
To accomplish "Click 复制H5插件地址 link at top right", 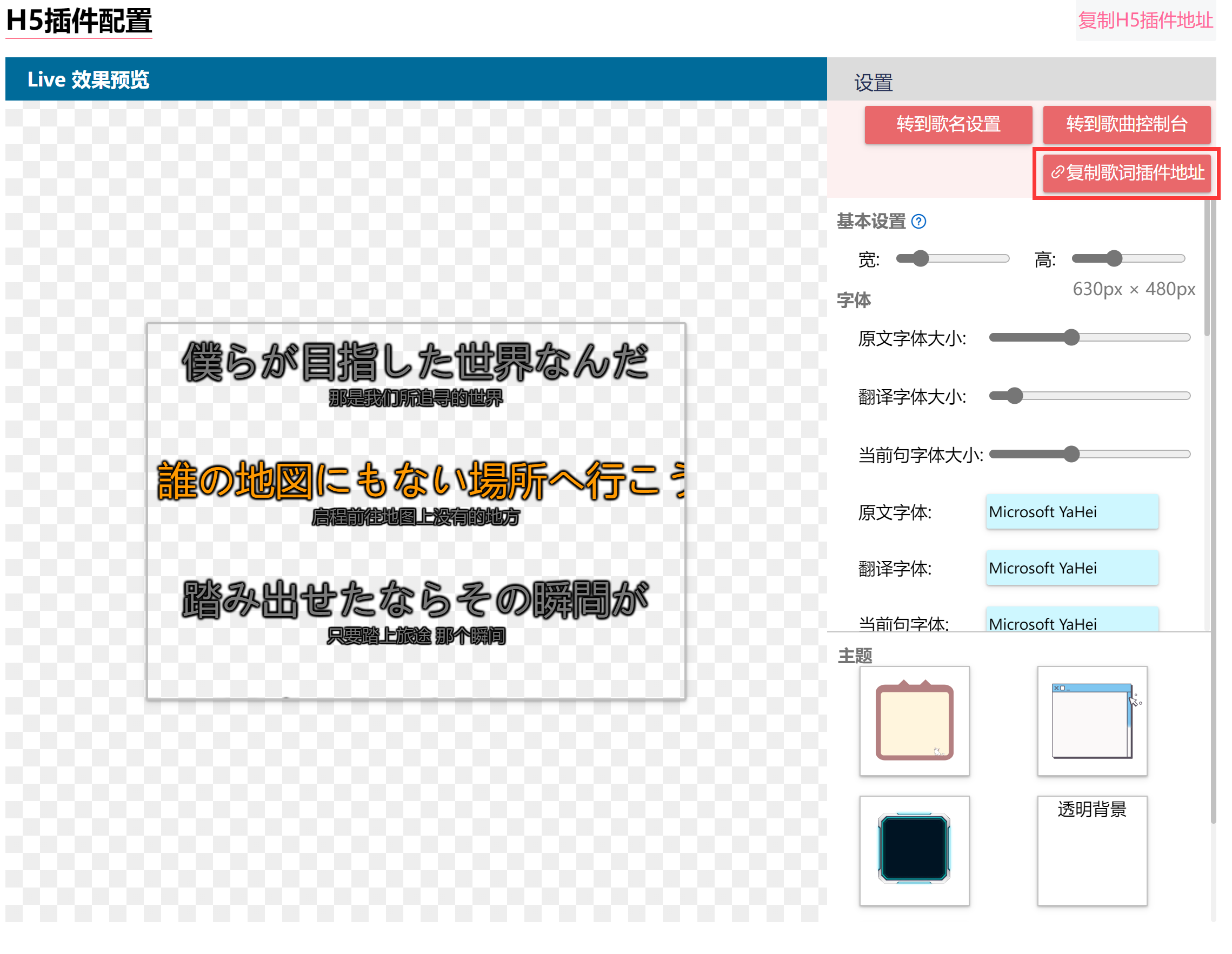I will pos(1145,21).
